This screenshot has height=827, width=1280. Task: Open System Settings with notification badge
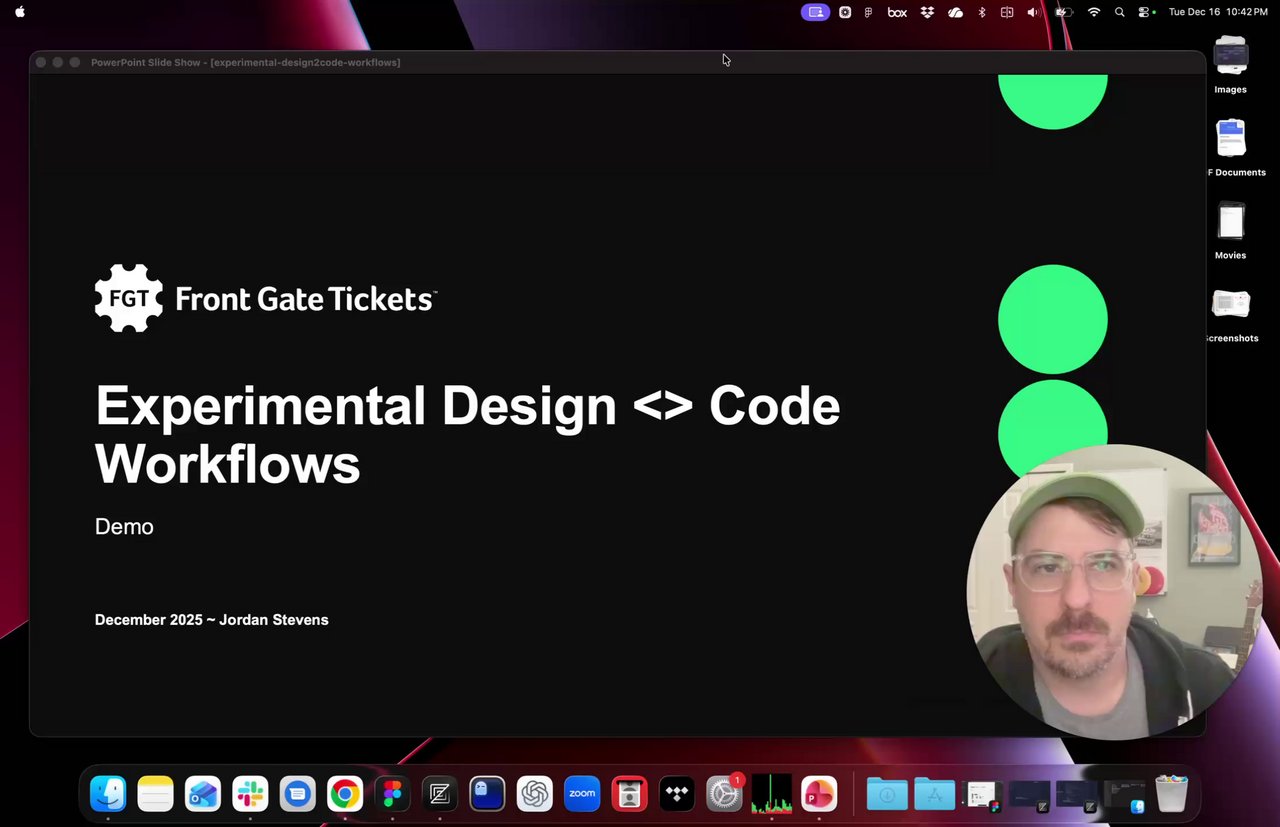(x=724, y=794)
